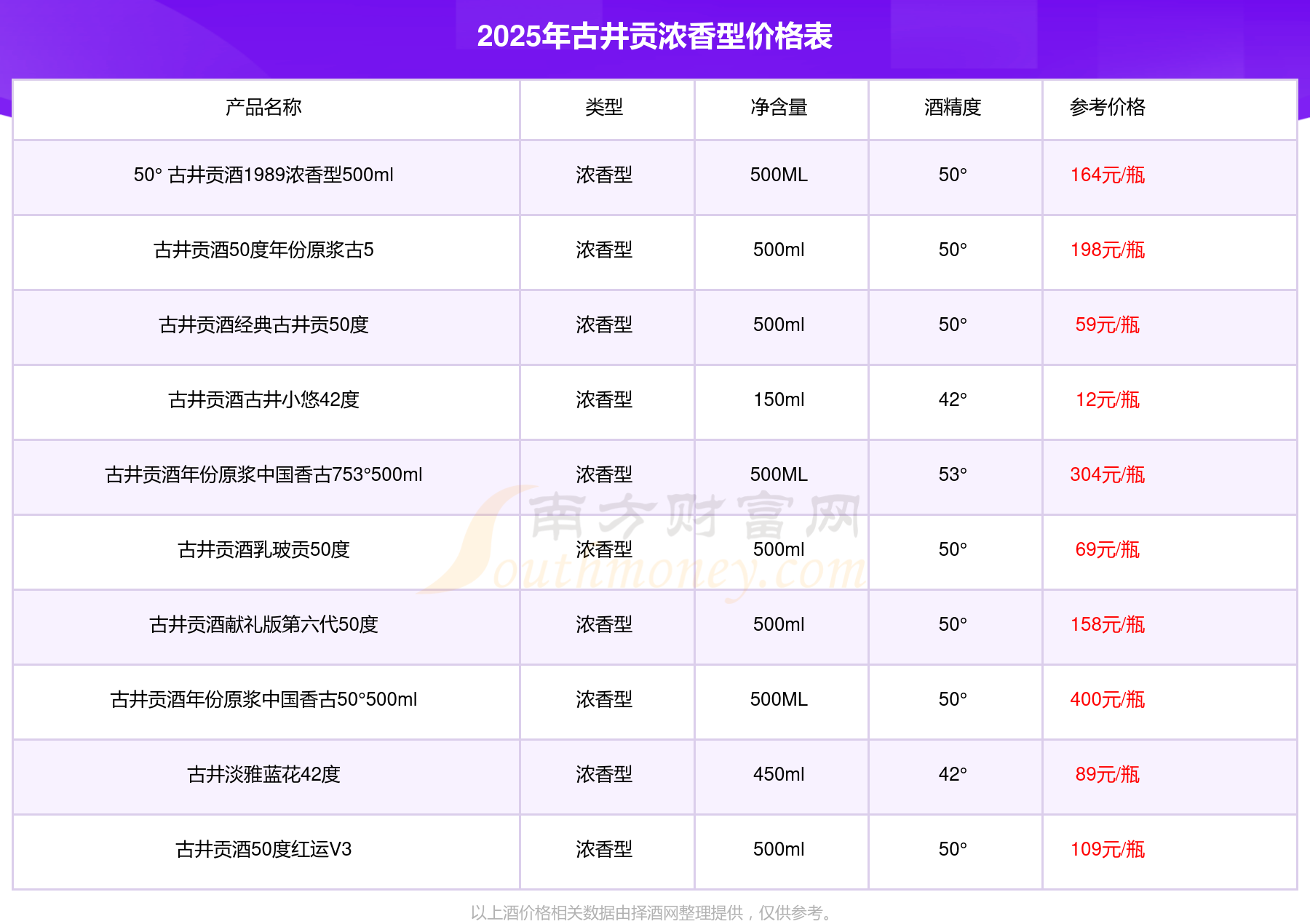Click product name "古井贡酒乳玻贡50度"

(x=263, y=550)
